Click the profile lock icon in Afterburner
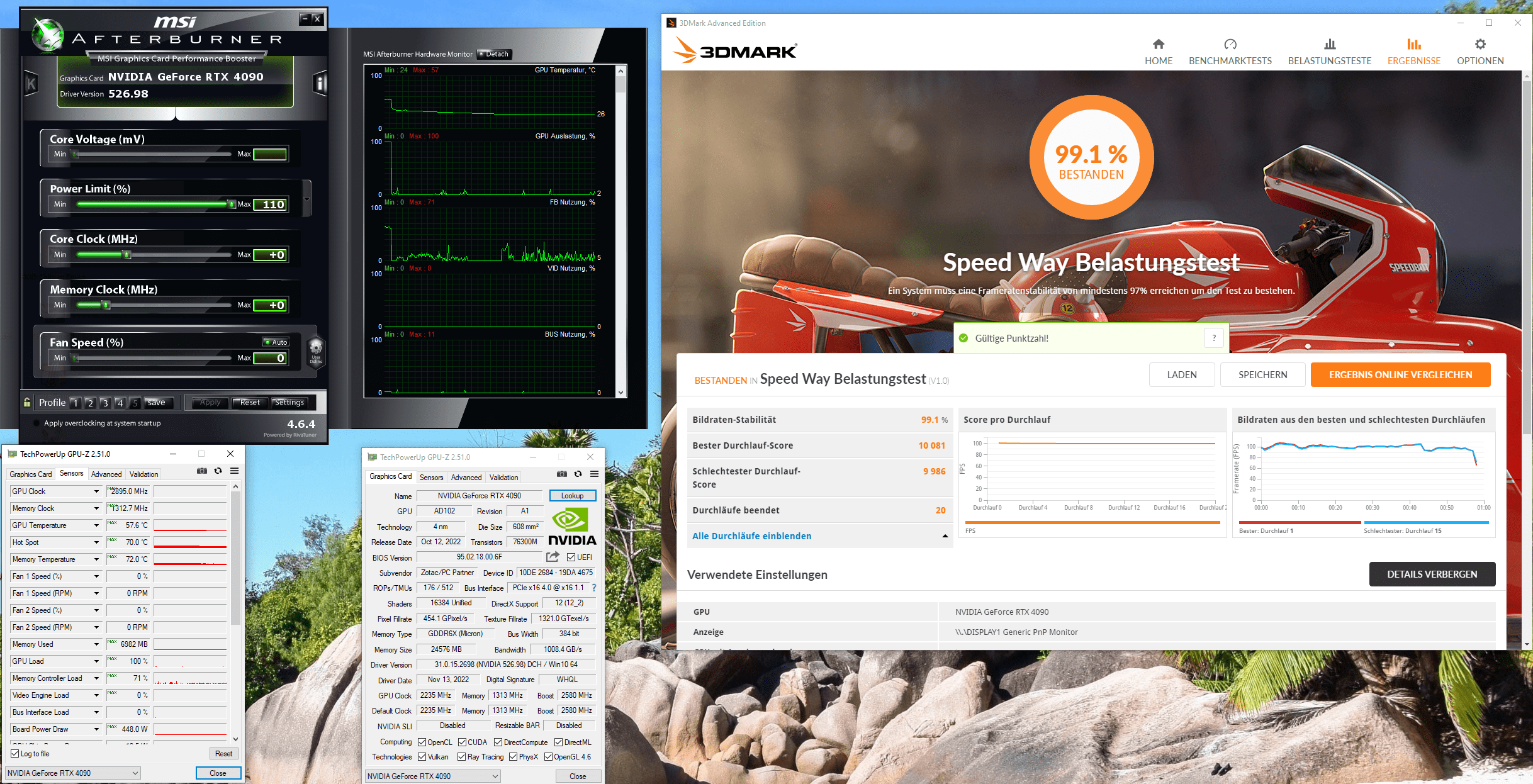 click(27, 402)
